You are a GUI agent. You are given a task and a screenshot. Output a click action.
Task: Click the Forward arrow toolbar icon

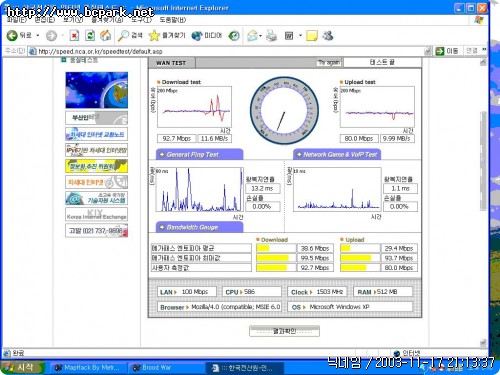coord(51,36)
